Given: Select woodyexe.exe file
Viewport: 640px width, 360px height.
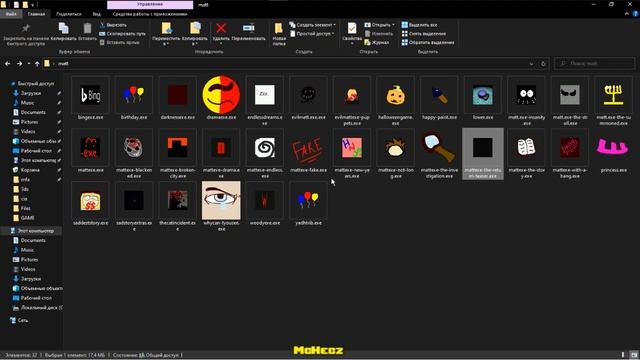Looking at the screenshot, I should [265, 204].
